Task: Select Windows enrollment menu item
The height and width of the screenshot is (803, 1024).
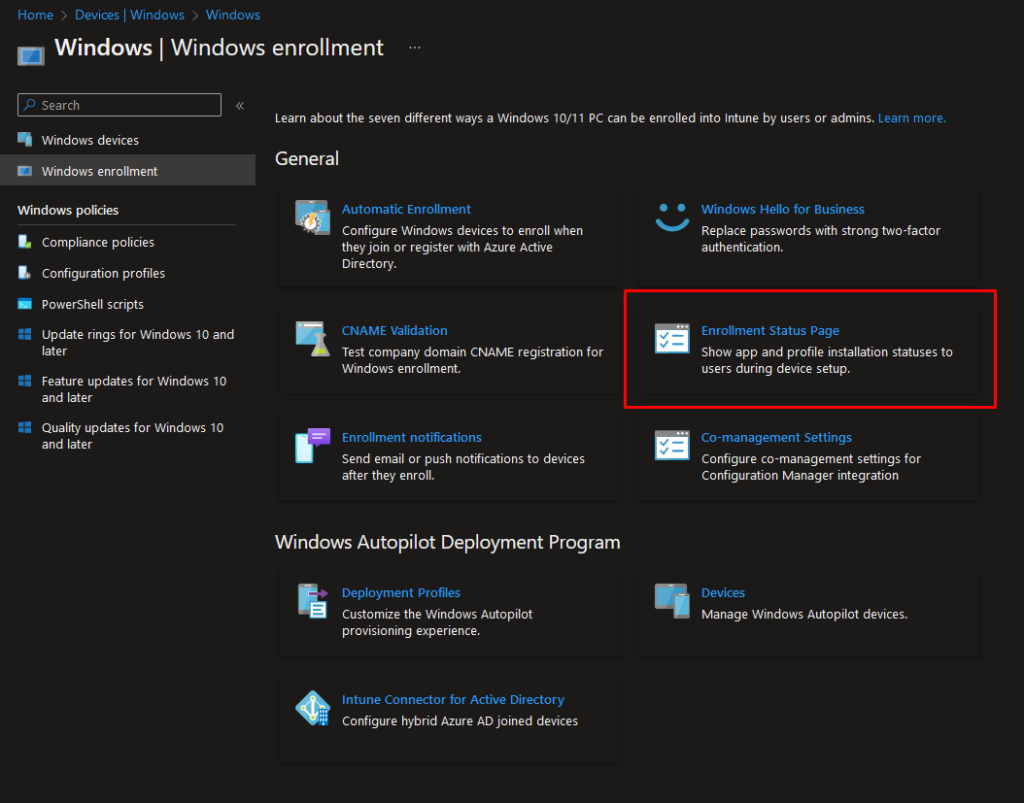Action: pos(127,170)
